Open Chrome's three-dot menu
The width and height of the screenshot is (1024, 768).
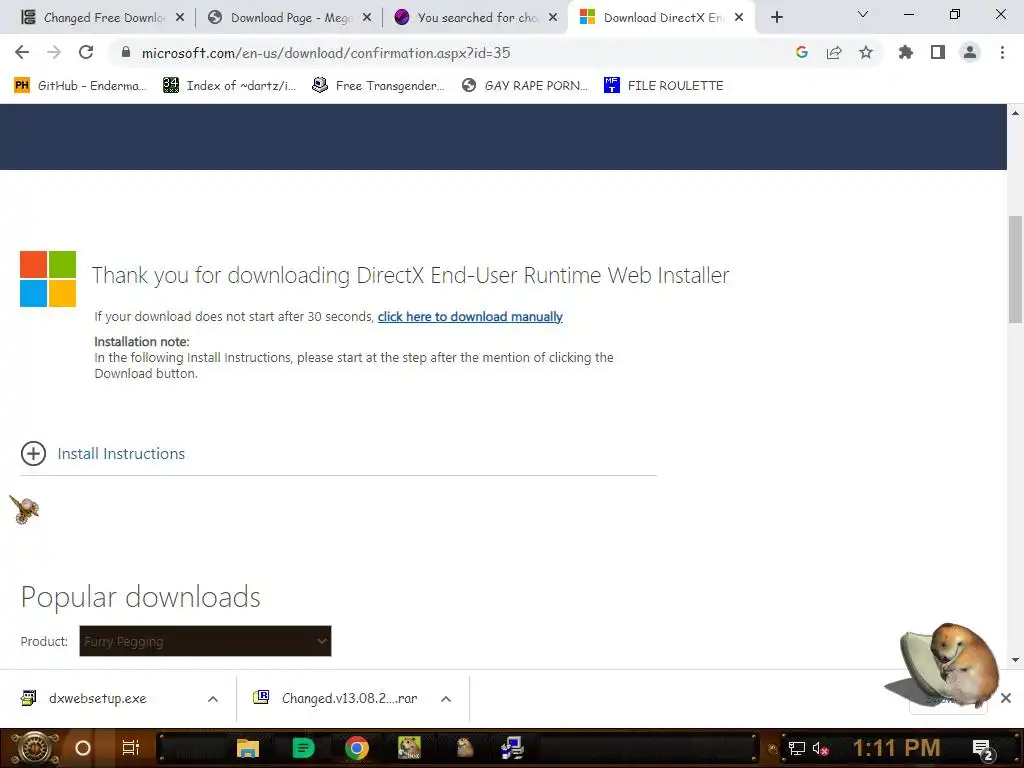(x=1002, y=52)
